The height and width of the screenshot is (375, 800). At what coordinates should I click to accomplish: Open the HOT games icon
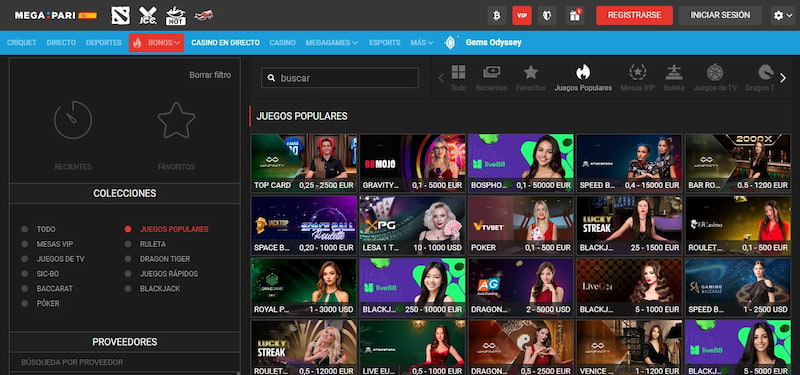(x=176, y=15)
